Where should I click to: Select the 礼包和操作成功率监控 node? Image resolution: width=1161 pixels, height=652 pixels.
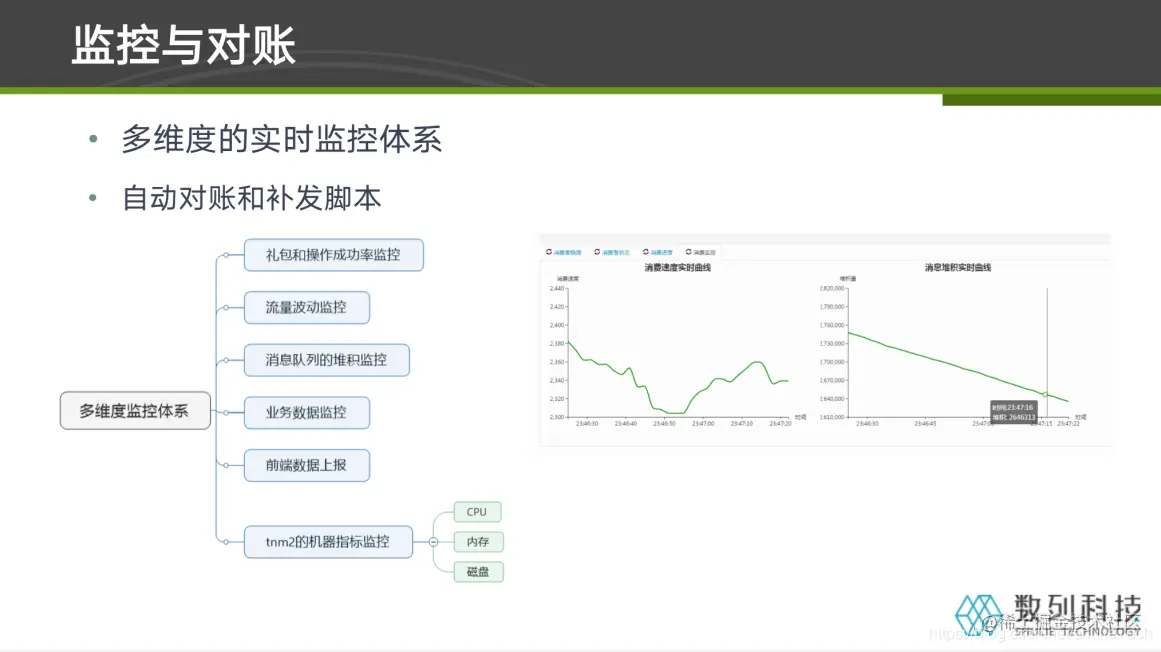(332, 255)
